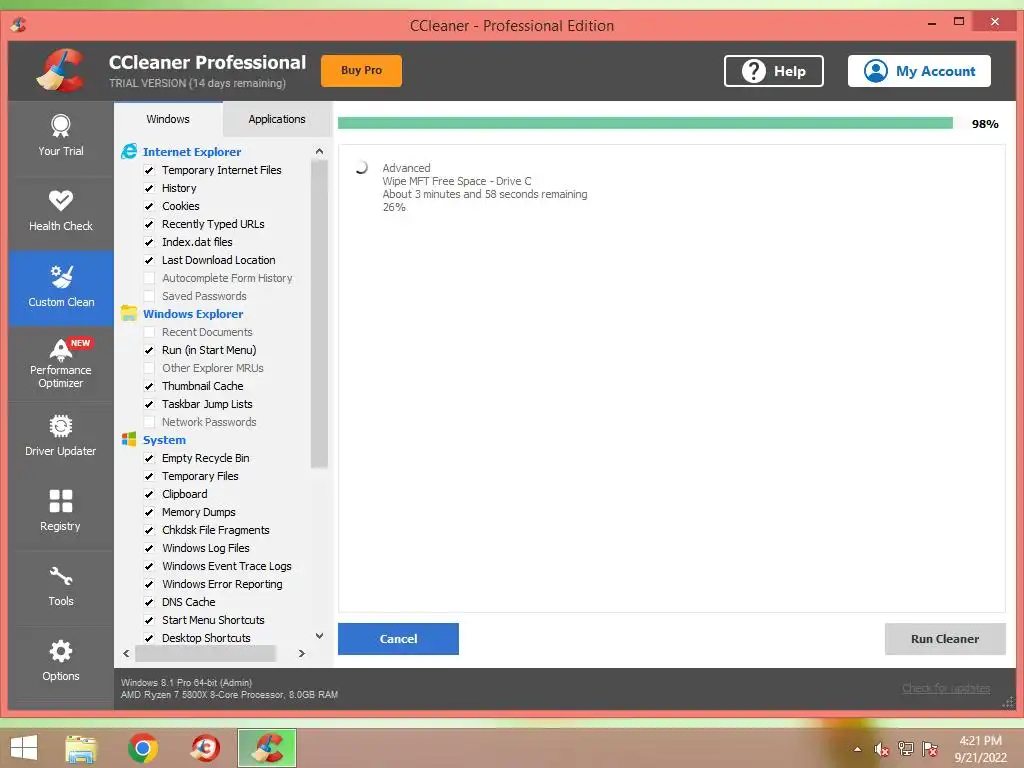Select the System category heading
This screenshot has width=1024, height=768.
pos(165,440)
